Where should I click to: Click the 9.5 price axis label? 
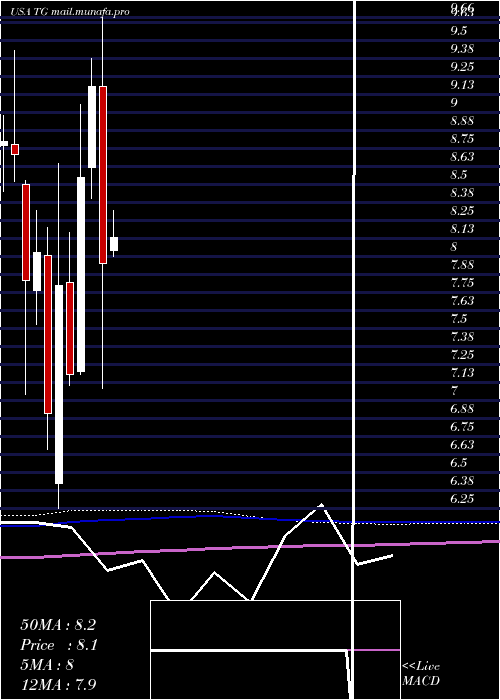click(459, 31)
